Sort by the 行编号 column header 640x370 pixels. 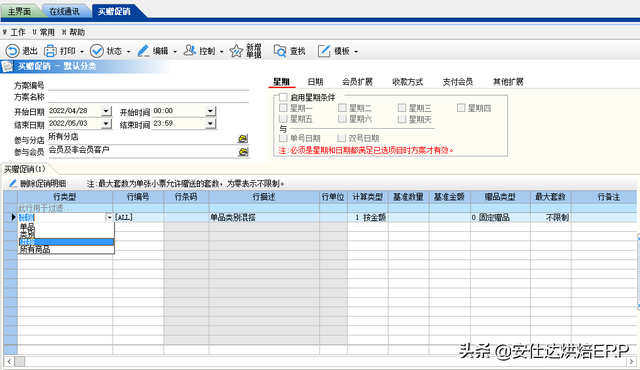click(138, 197)
